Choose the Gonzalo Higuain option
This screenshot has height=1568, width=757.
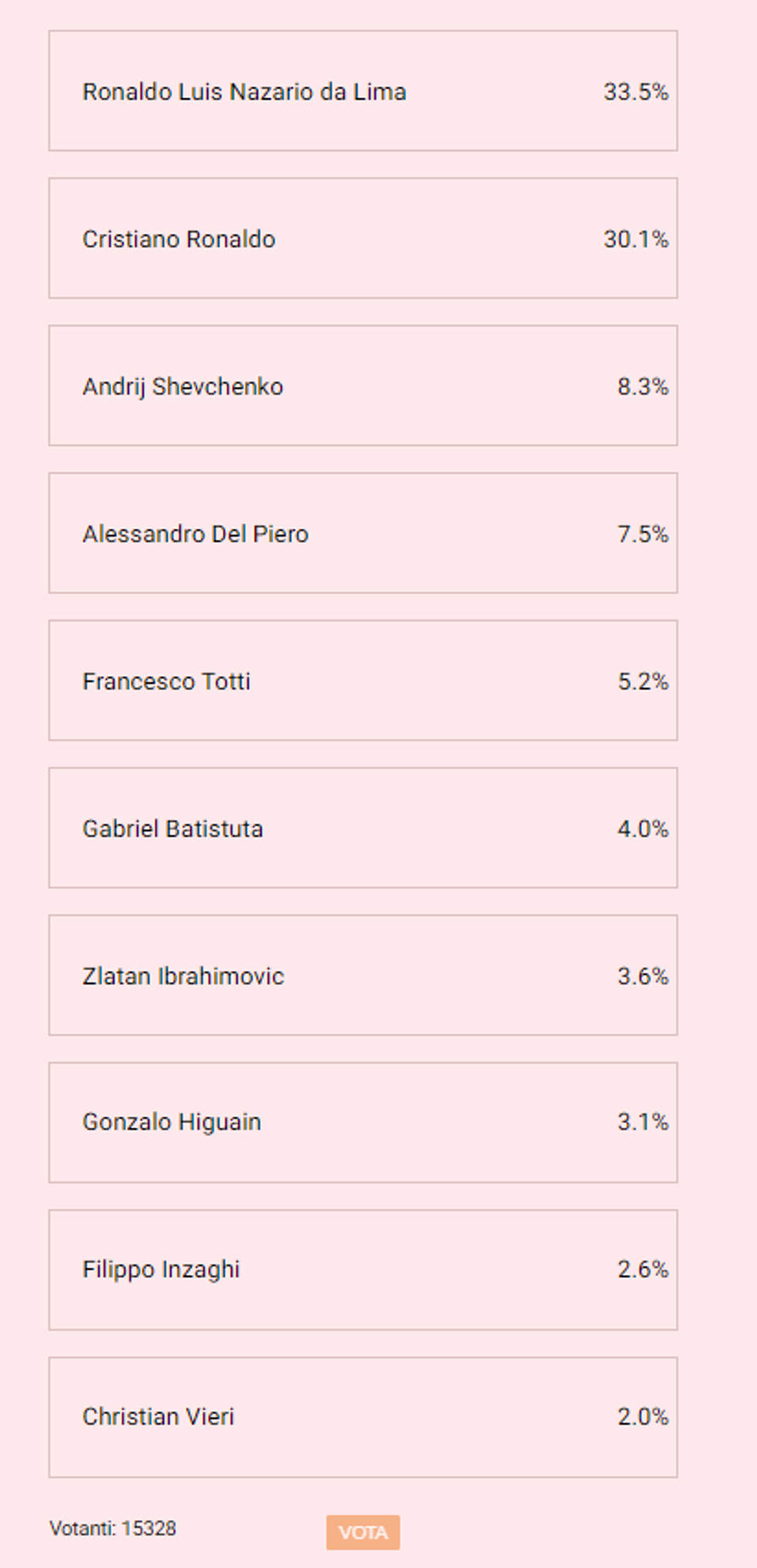(x=171, y=1122)
